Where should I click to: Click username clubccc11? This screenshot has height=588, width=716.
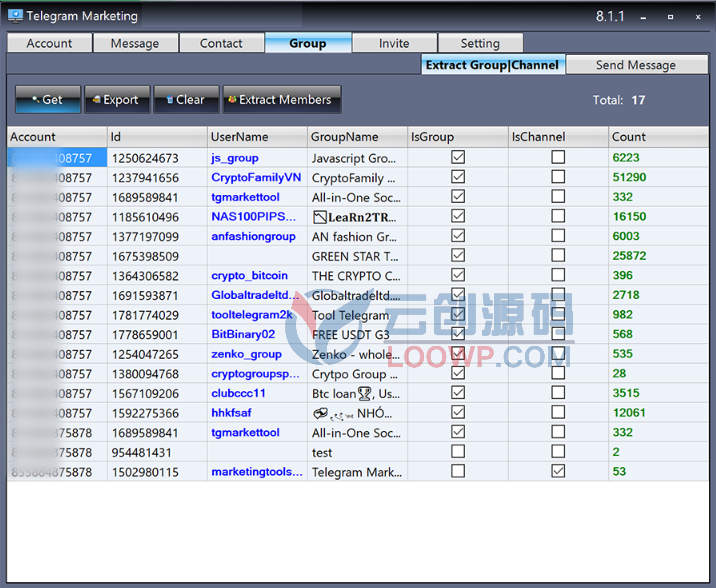click(x=238, y=393)
